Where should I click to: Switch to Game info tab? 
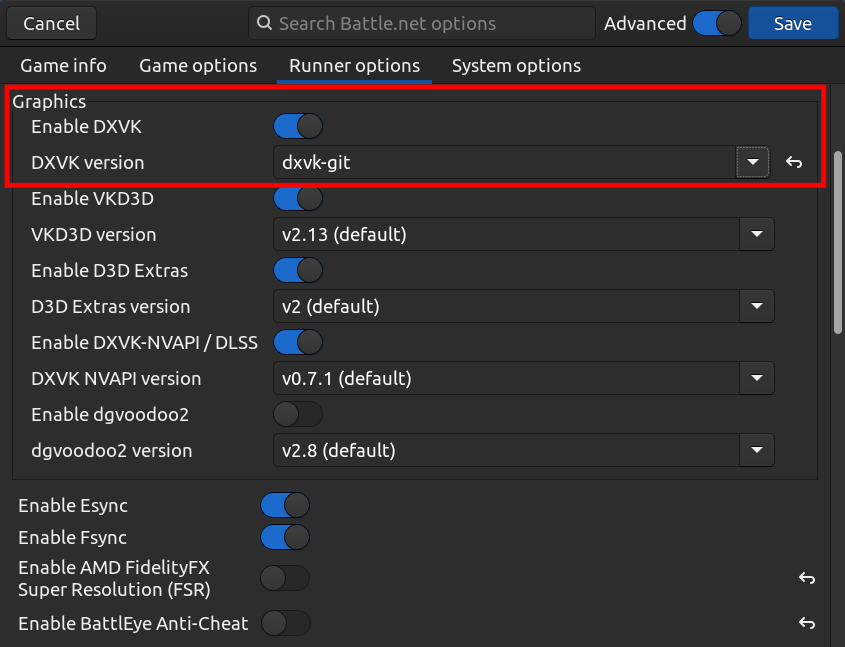[x=63, y=66]
